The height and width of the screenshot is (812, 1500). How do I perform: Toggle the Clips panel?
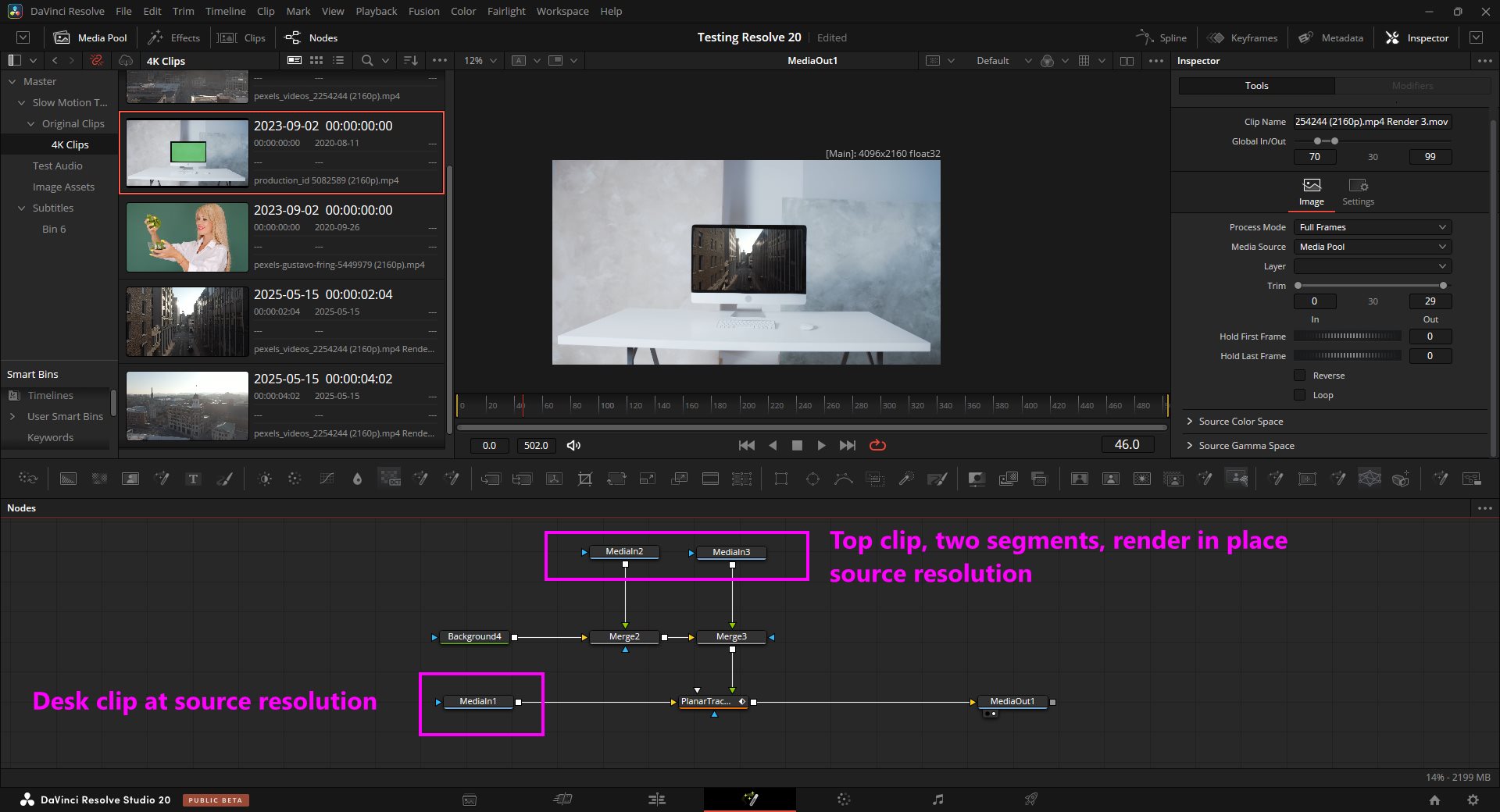pos(241,37)
